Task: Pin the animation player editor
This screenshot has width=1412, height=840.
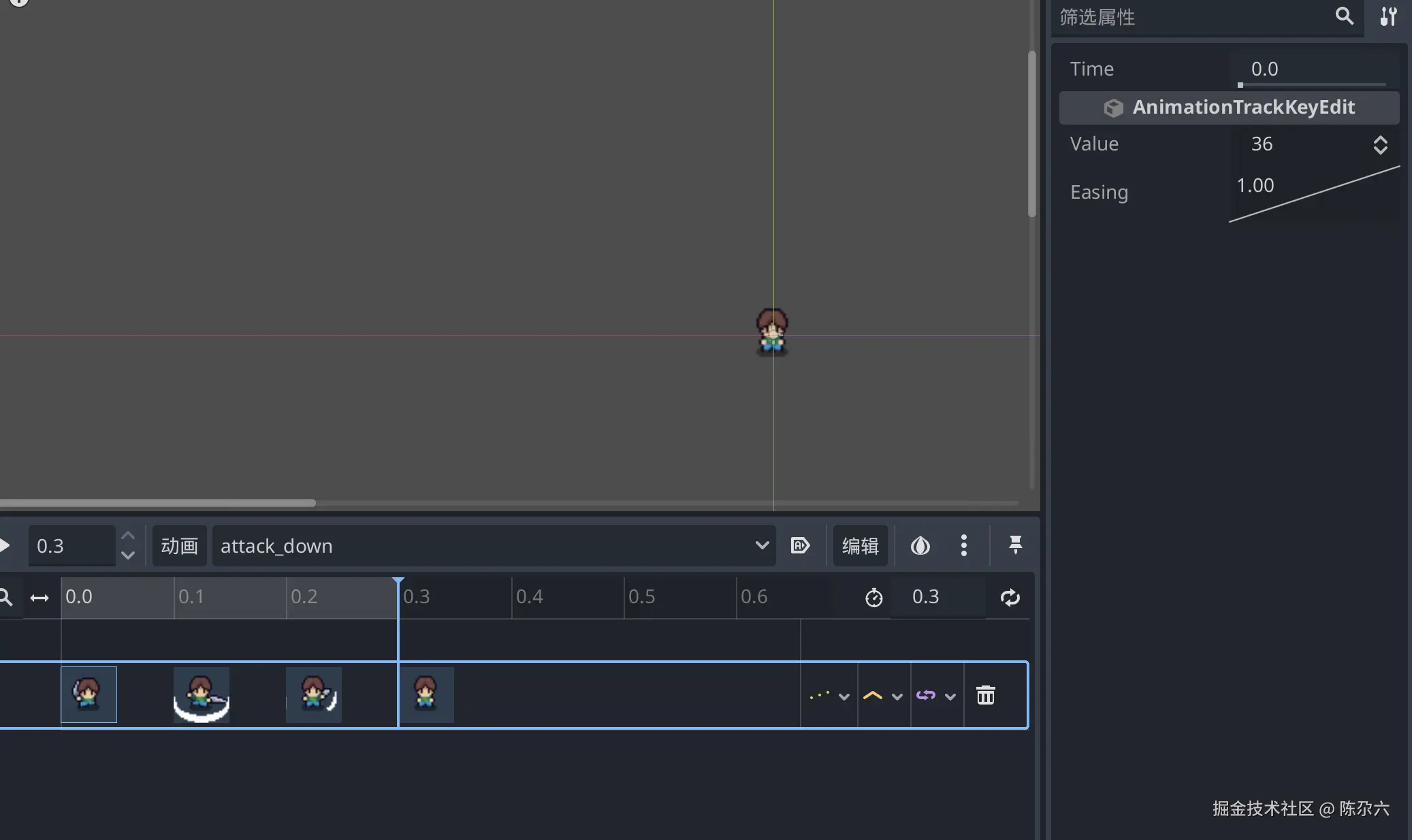Action: tap(1015, 545)
